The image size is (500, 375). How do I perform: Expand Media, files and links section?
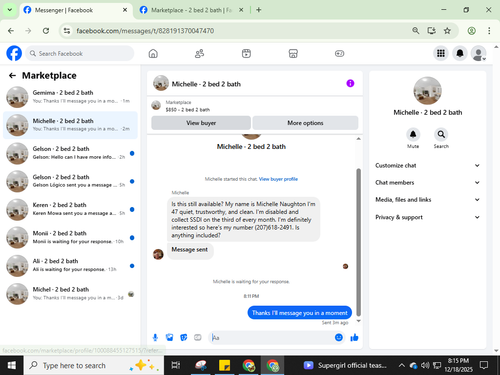point(428,200)
